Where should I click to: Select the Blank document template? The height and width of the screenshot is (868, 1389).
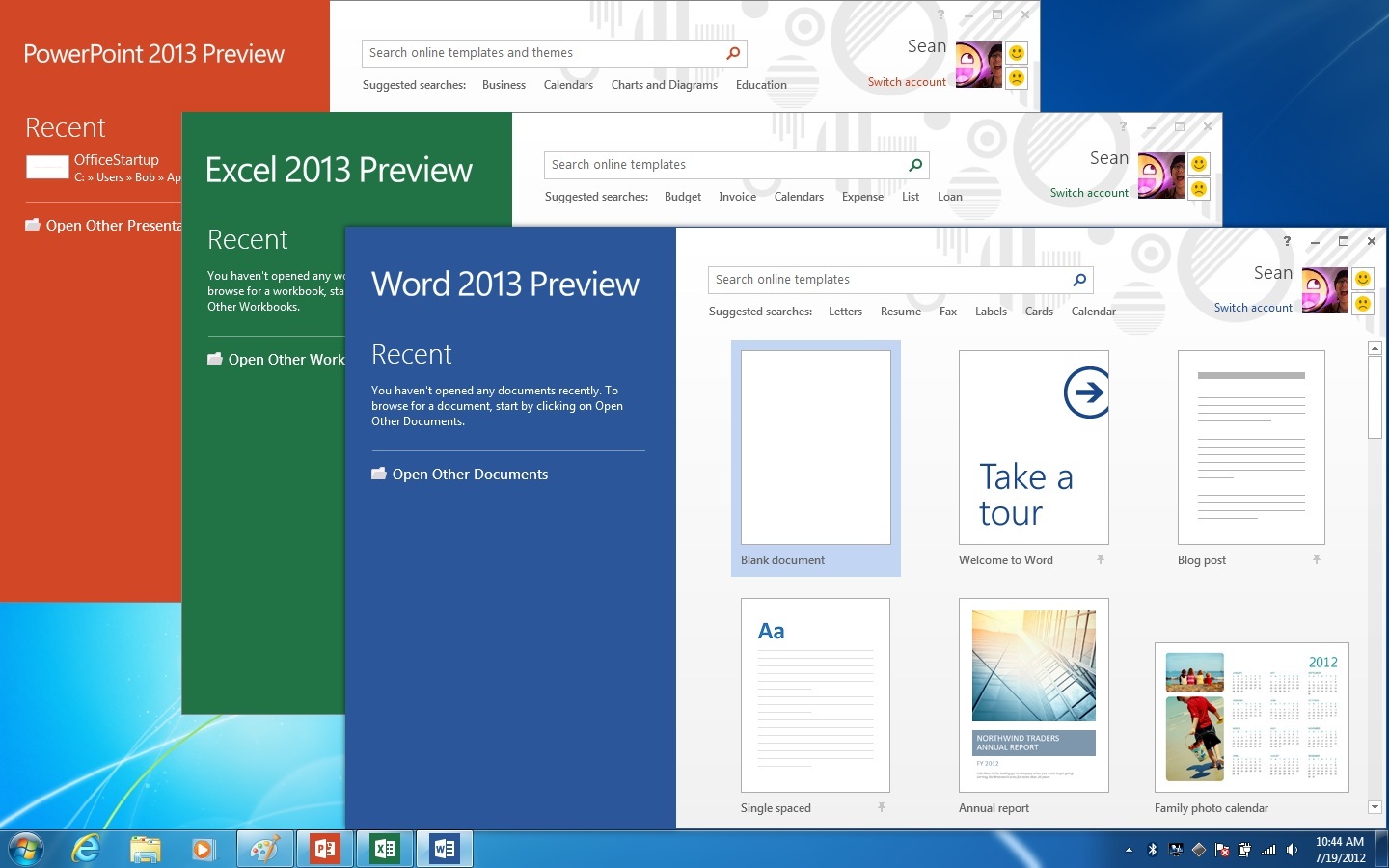click(815, 447)
